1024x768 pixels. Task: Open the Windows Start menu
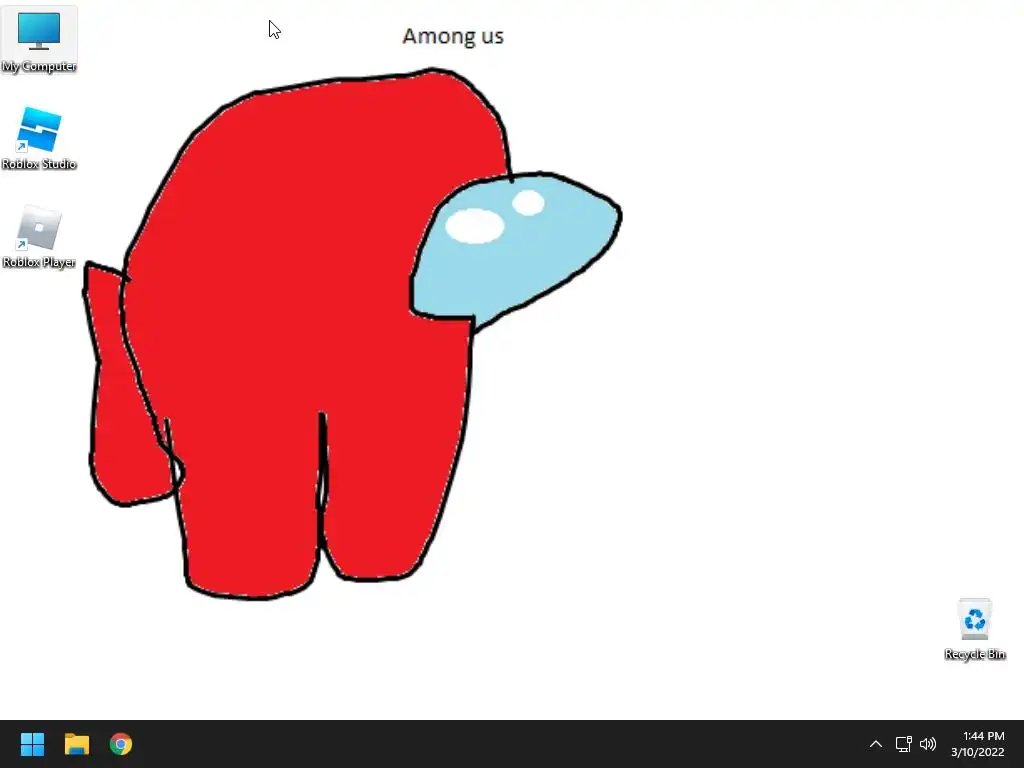point(32,744)
